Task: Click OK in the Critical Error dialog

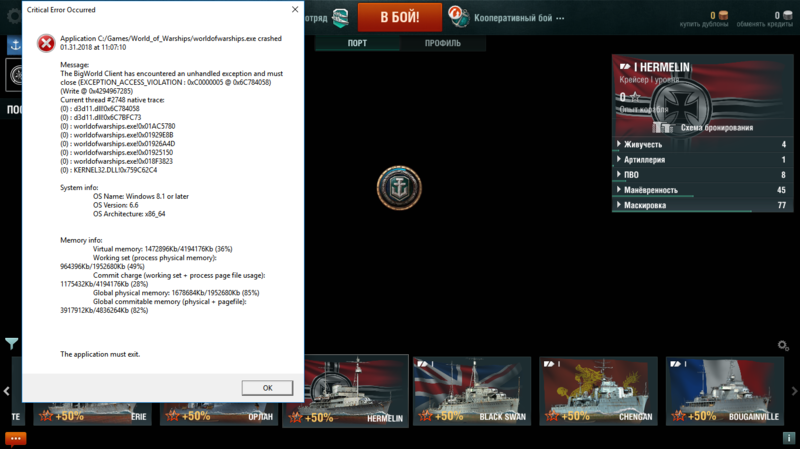Action: point(267,388)
